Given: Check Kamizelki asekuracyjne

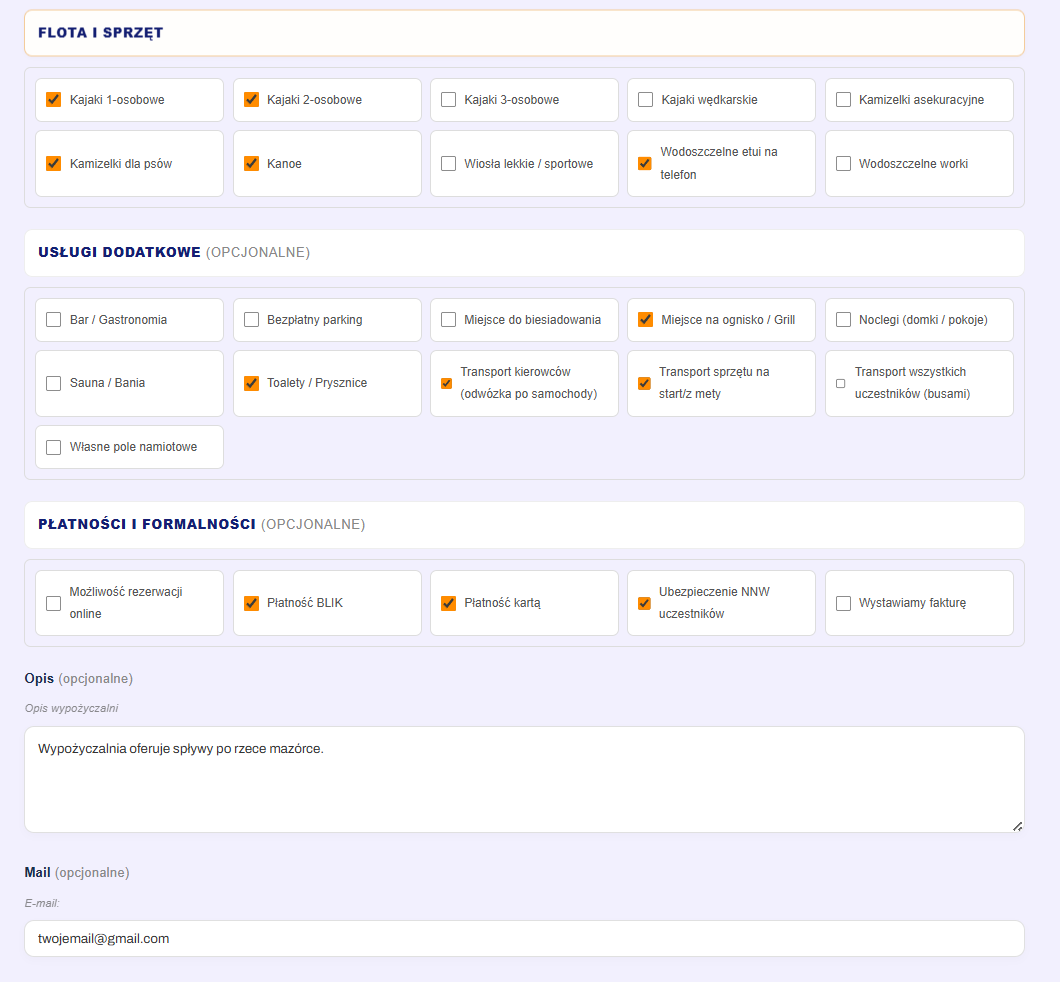Looking at the screenshot, I should point(843,100).
